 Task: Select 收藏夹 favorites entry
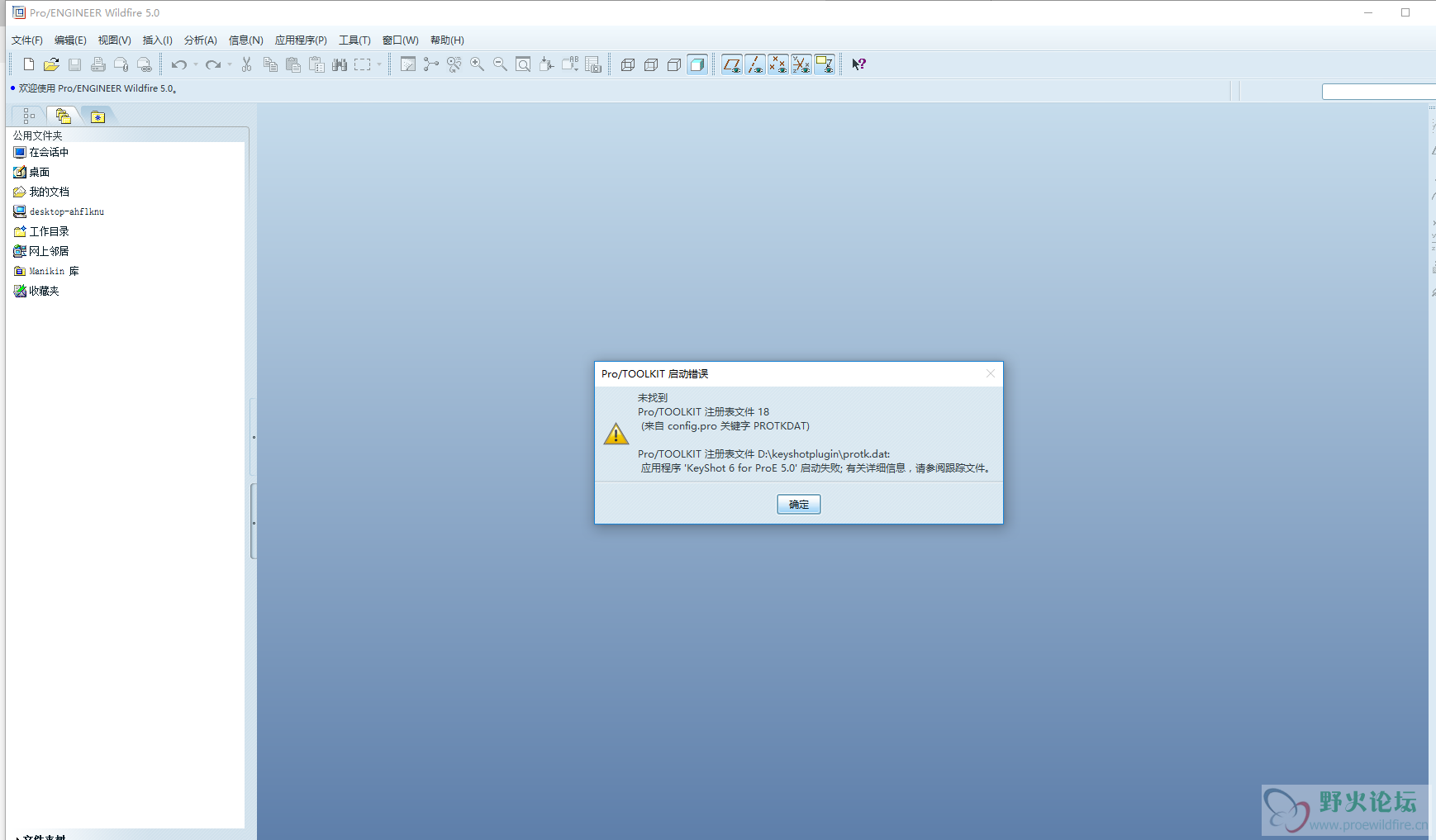tap(36, 291)
